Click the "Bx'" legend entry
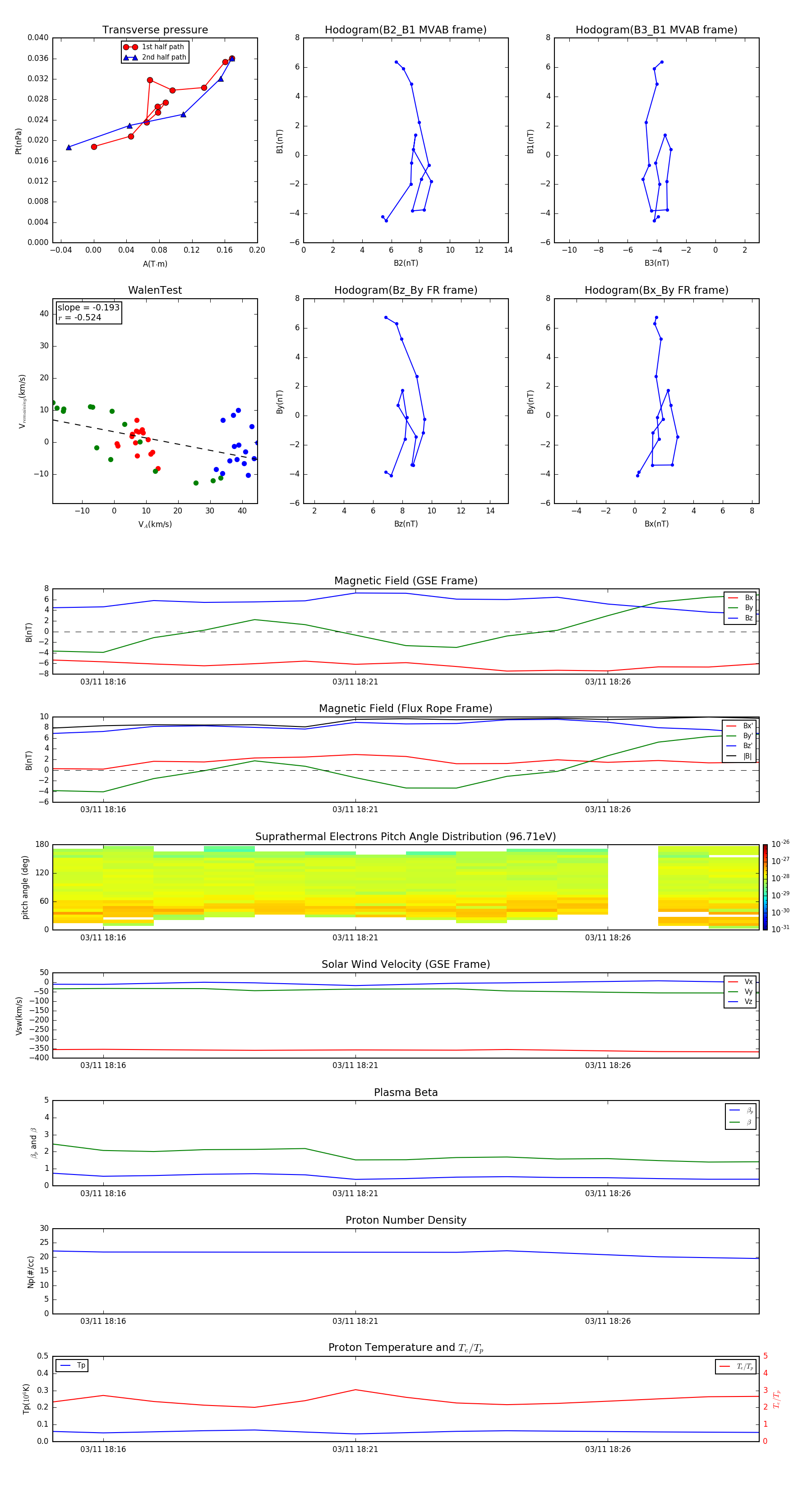Viewport: 812px width, 1489px height. coord(740,726)
